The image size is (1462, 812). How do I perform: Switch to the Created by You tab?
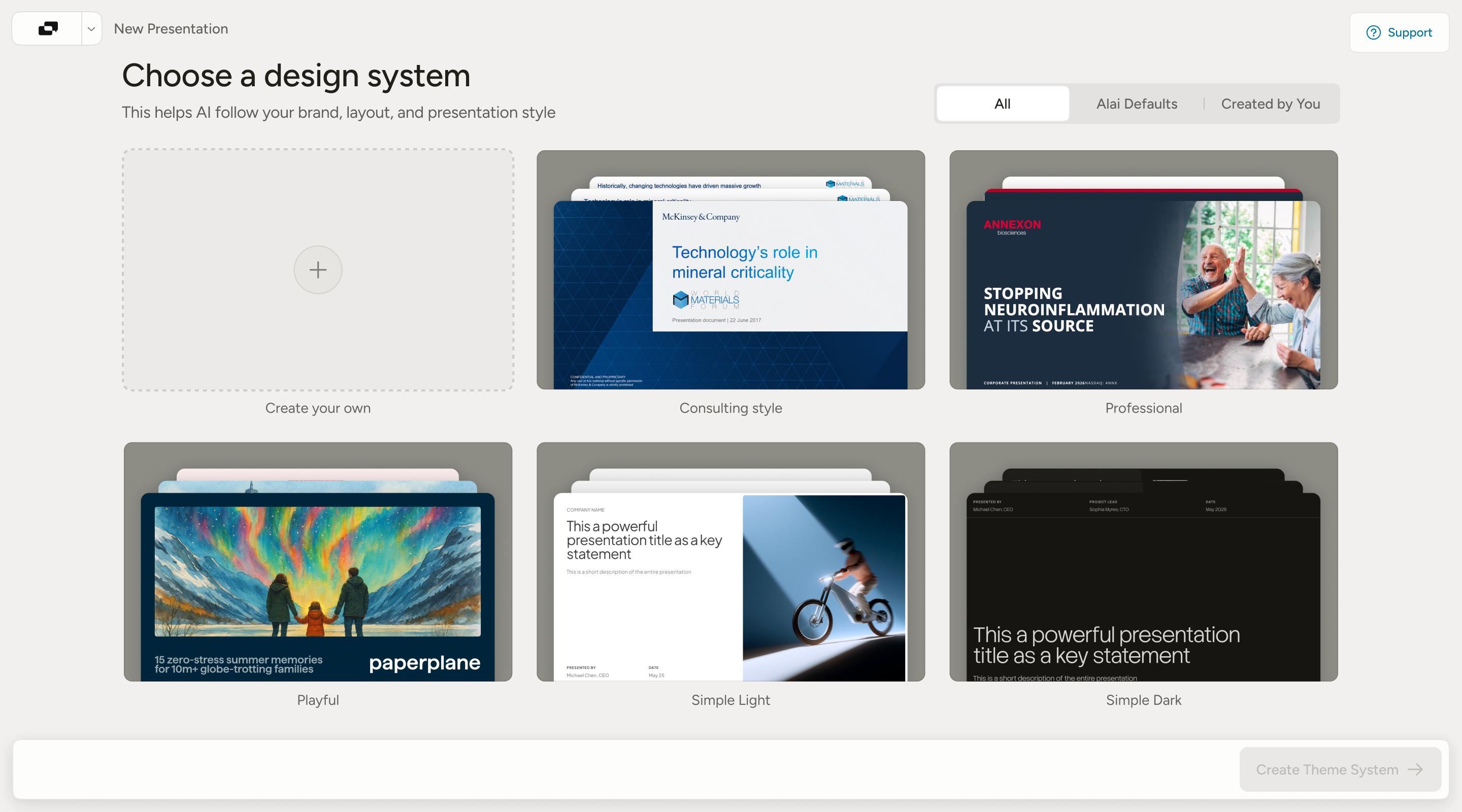click(1270, 104)
